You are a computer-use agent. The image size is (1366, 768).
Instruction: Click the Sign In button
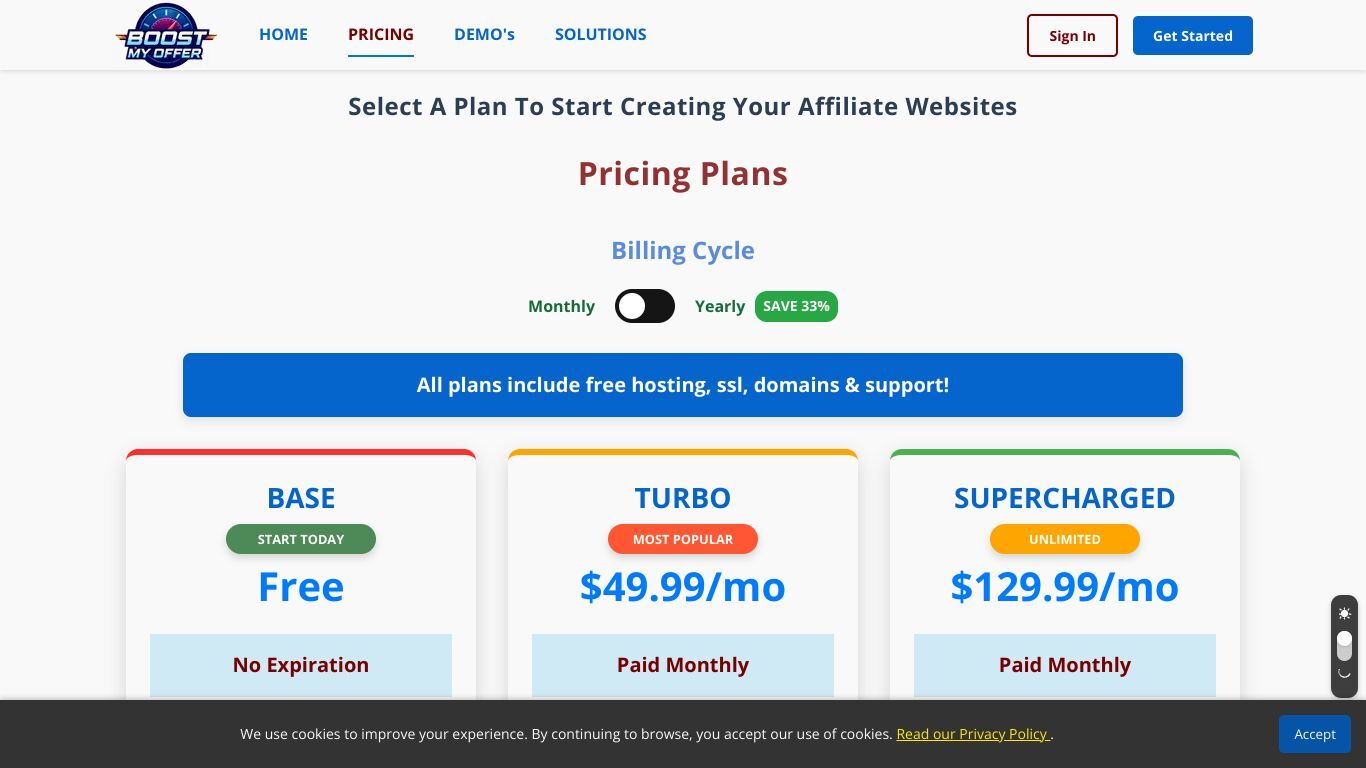tap(1072, 36)
